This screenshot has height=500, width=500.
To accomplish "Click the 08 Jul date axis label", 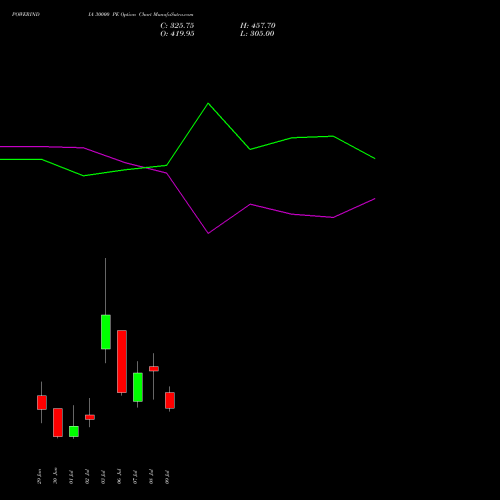I will click(x=151, y=477).
